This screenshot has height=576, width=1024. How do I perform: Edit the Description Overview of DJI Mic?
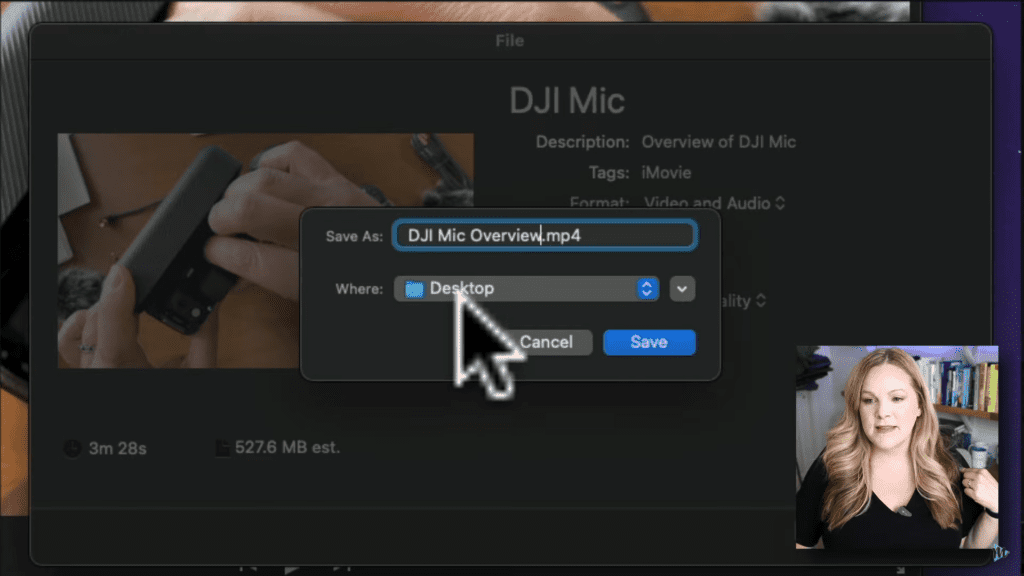click(x=718, y=142)
